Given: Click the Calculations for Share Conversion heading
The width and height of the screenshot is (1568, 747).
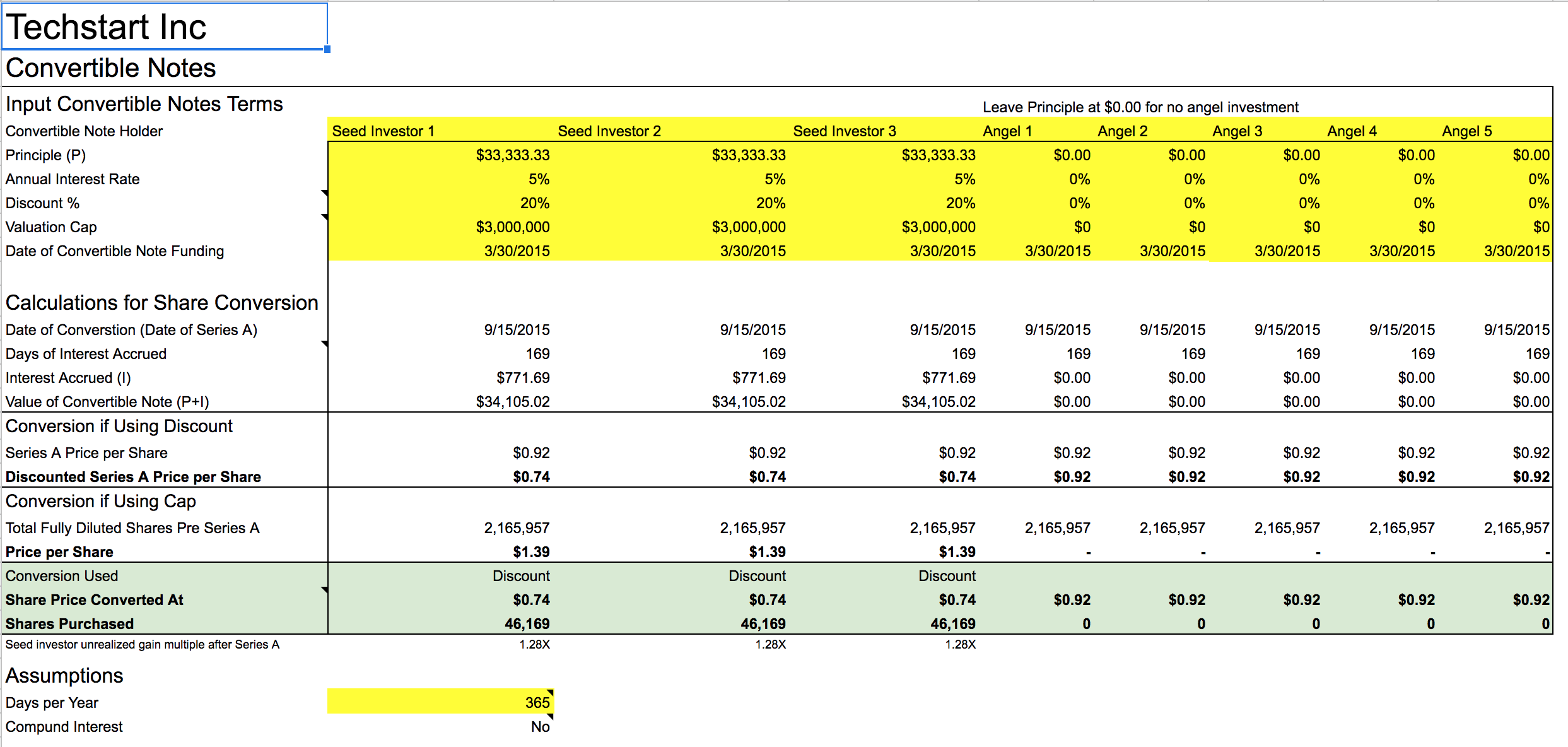Looking at the screenshot, I should tap(162, 303).
